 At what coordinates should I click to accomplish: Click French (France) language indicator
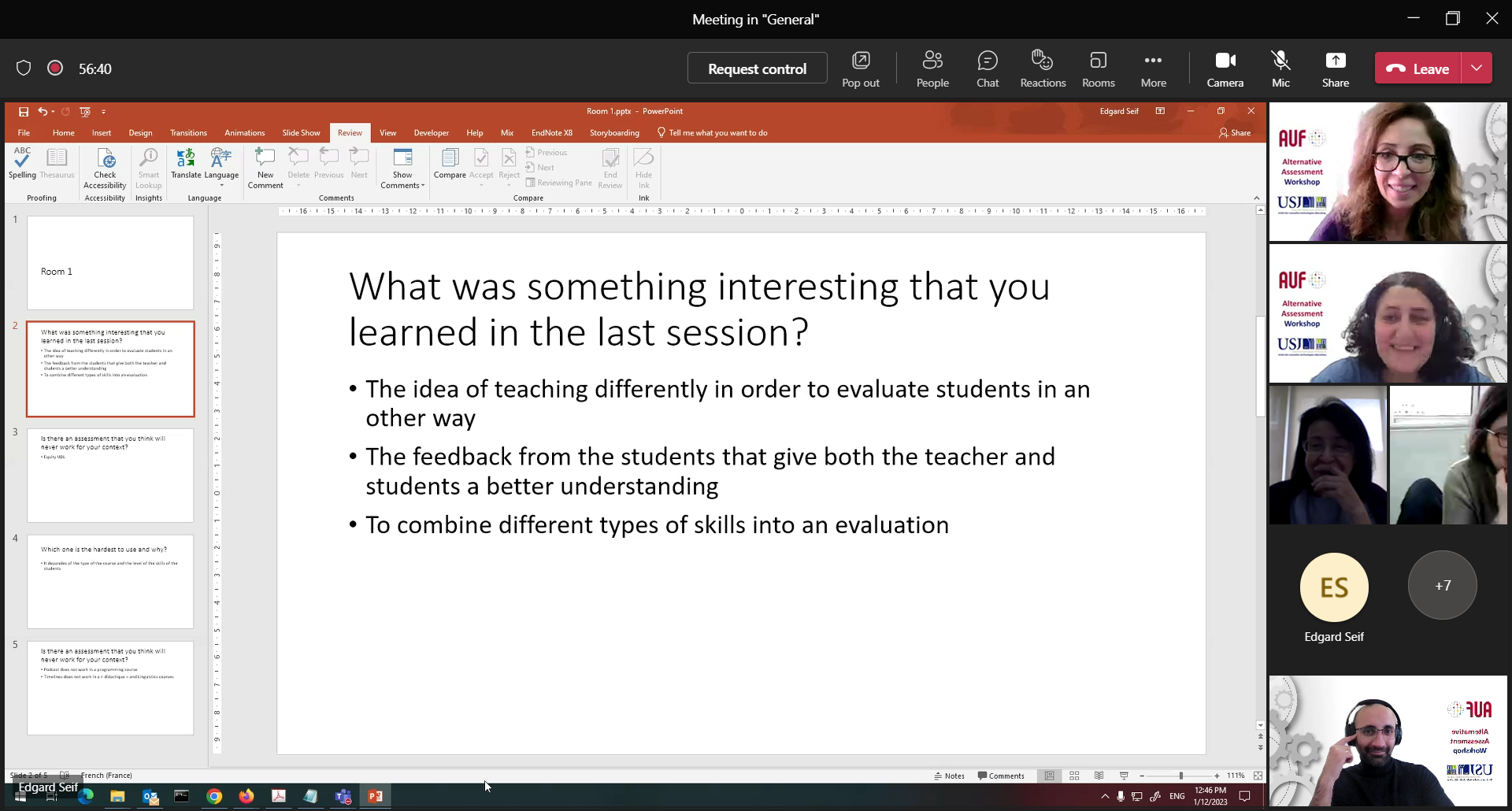[106, 776]
